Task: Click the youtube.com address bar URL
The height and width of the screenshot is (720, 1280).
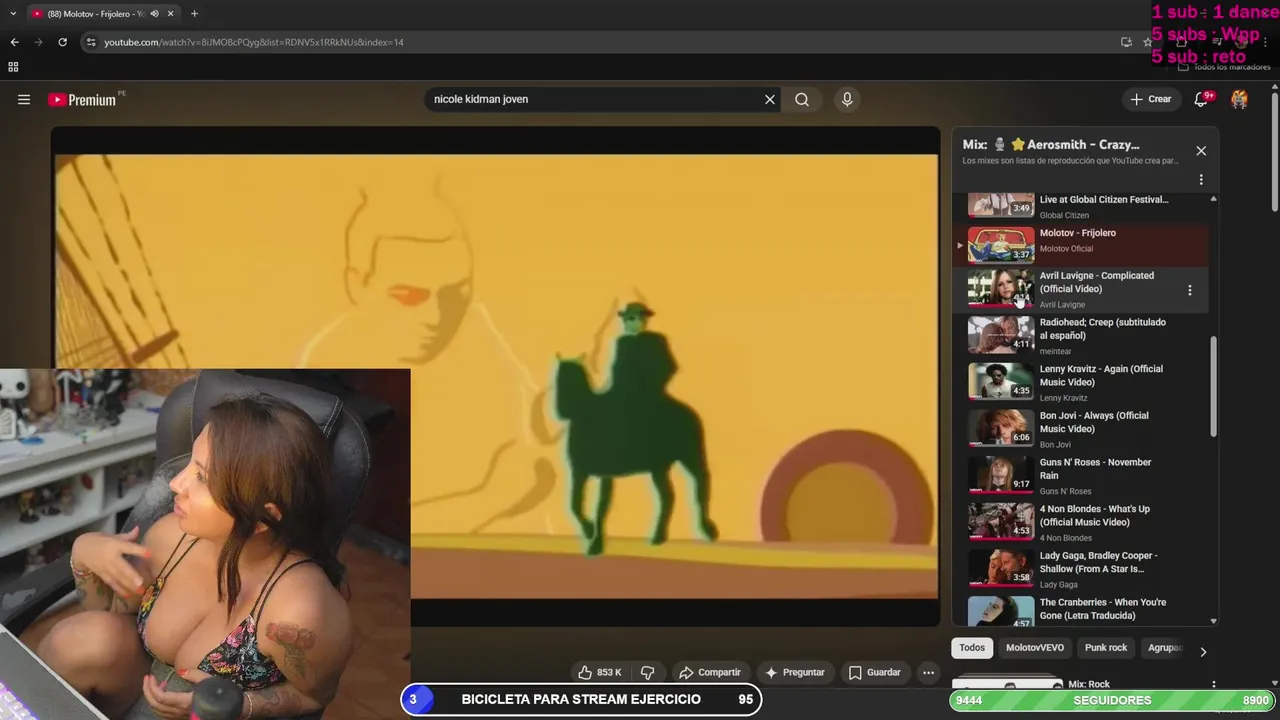Action: [x=254, y=42]
